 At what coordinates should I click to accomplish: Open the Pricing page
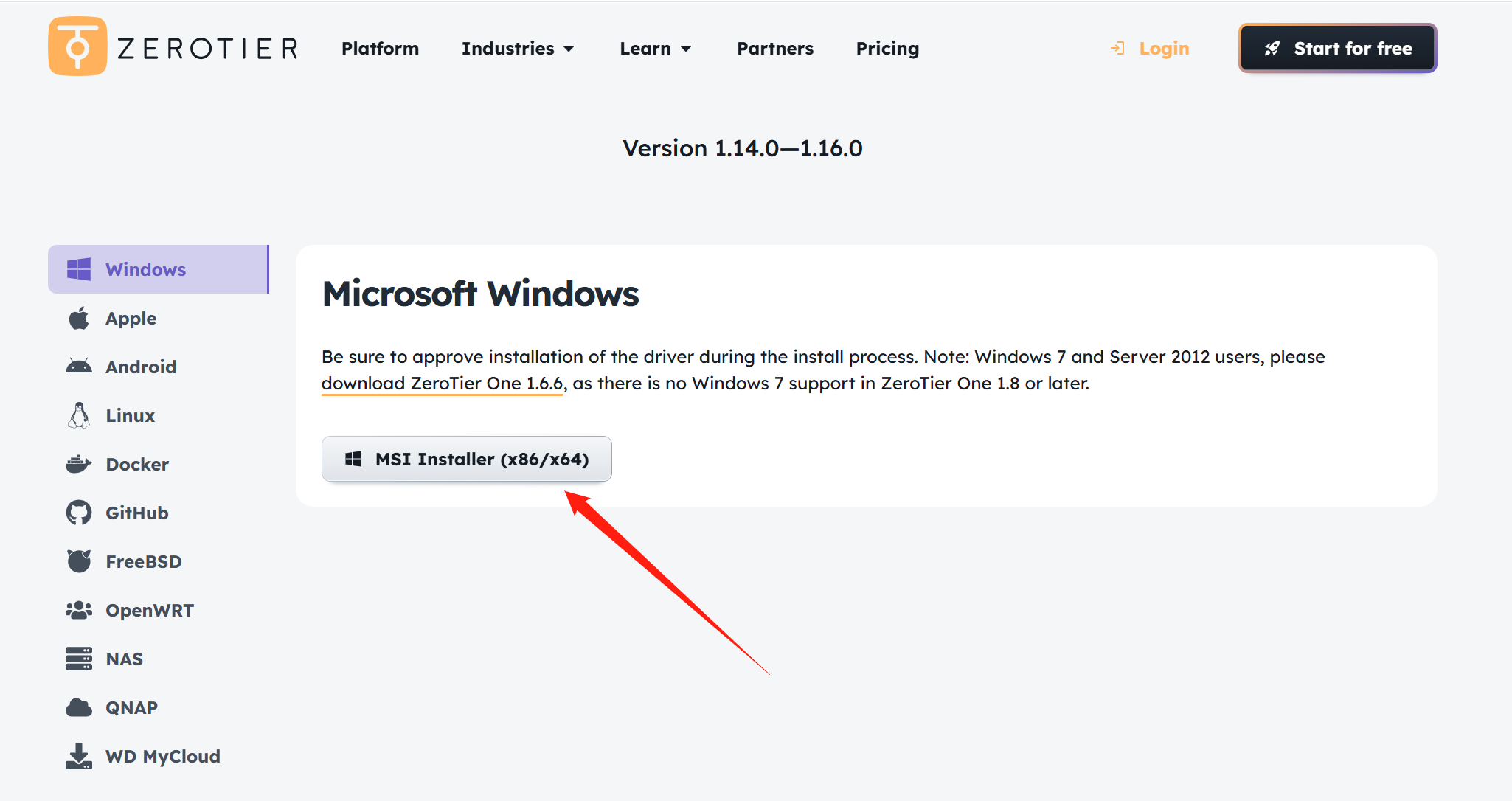tap(887, 49)
